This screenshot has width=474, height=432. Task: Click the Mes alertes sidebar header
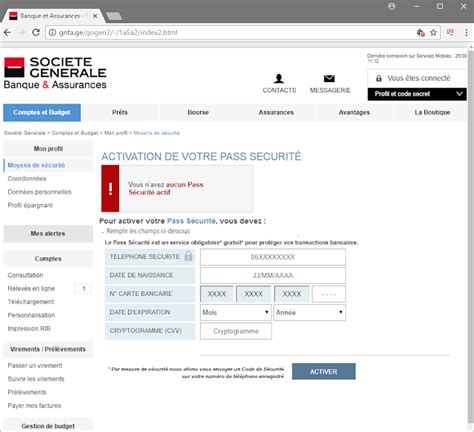point(48,234)
